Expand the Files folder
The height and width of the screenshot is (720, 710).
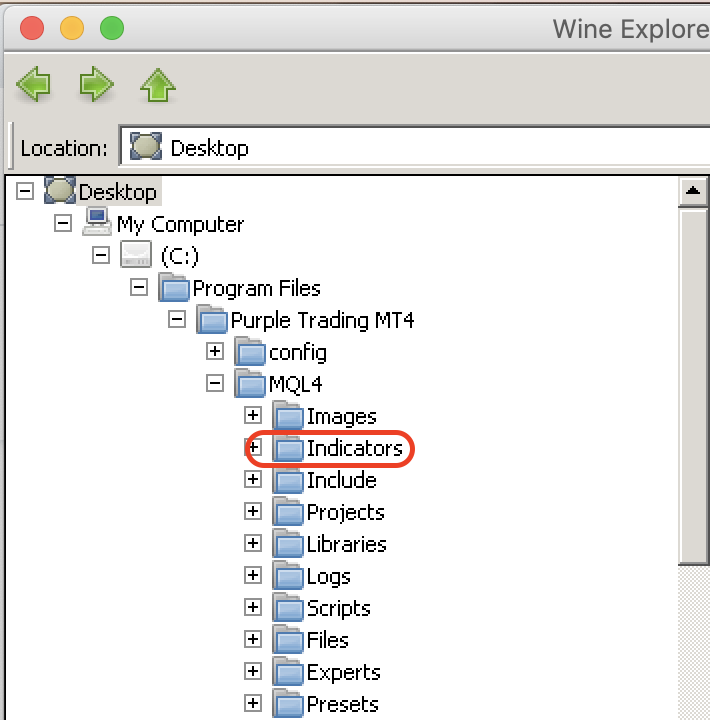point(253,639)
